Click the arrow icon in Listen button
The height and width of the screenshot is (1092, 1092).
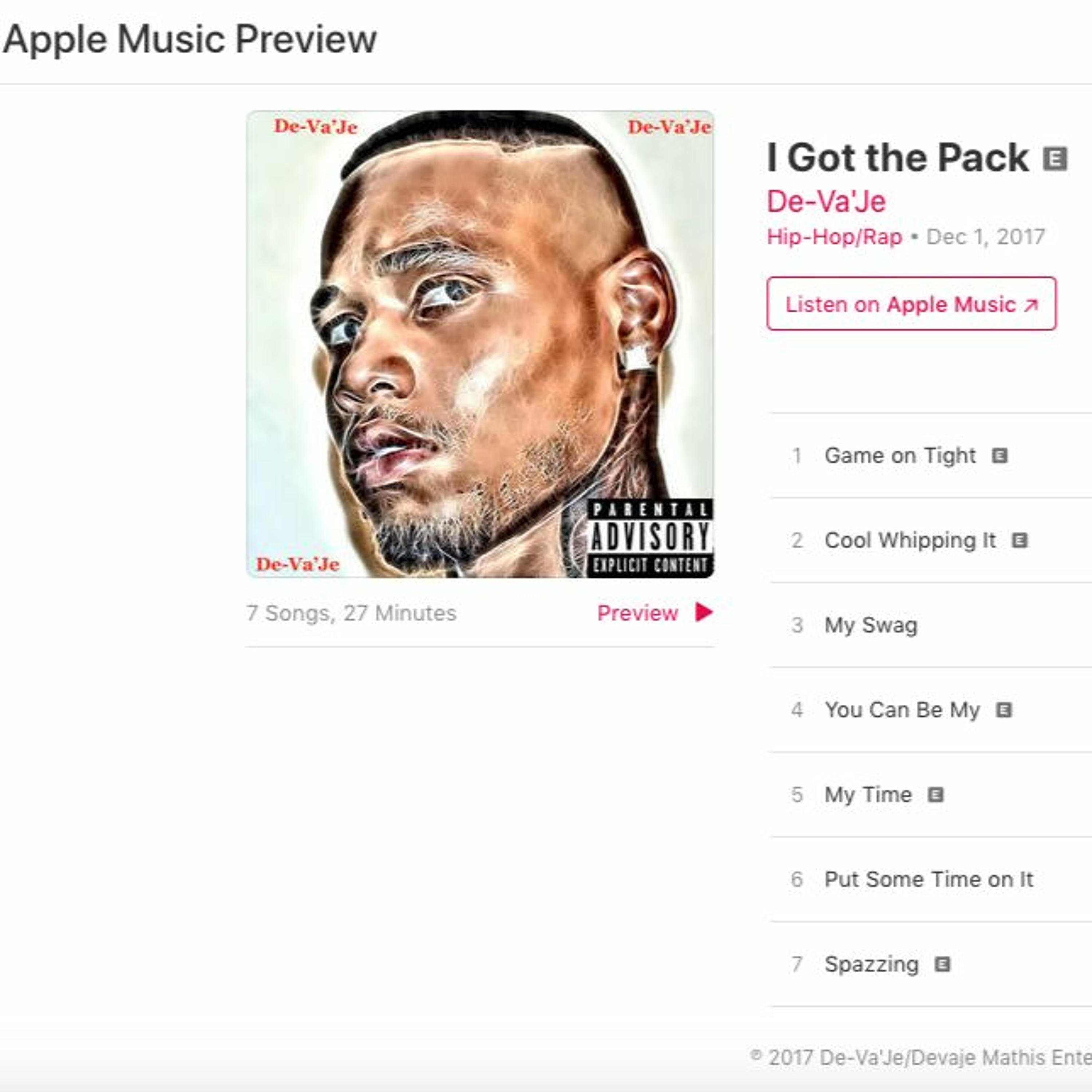coord(1031,305)
